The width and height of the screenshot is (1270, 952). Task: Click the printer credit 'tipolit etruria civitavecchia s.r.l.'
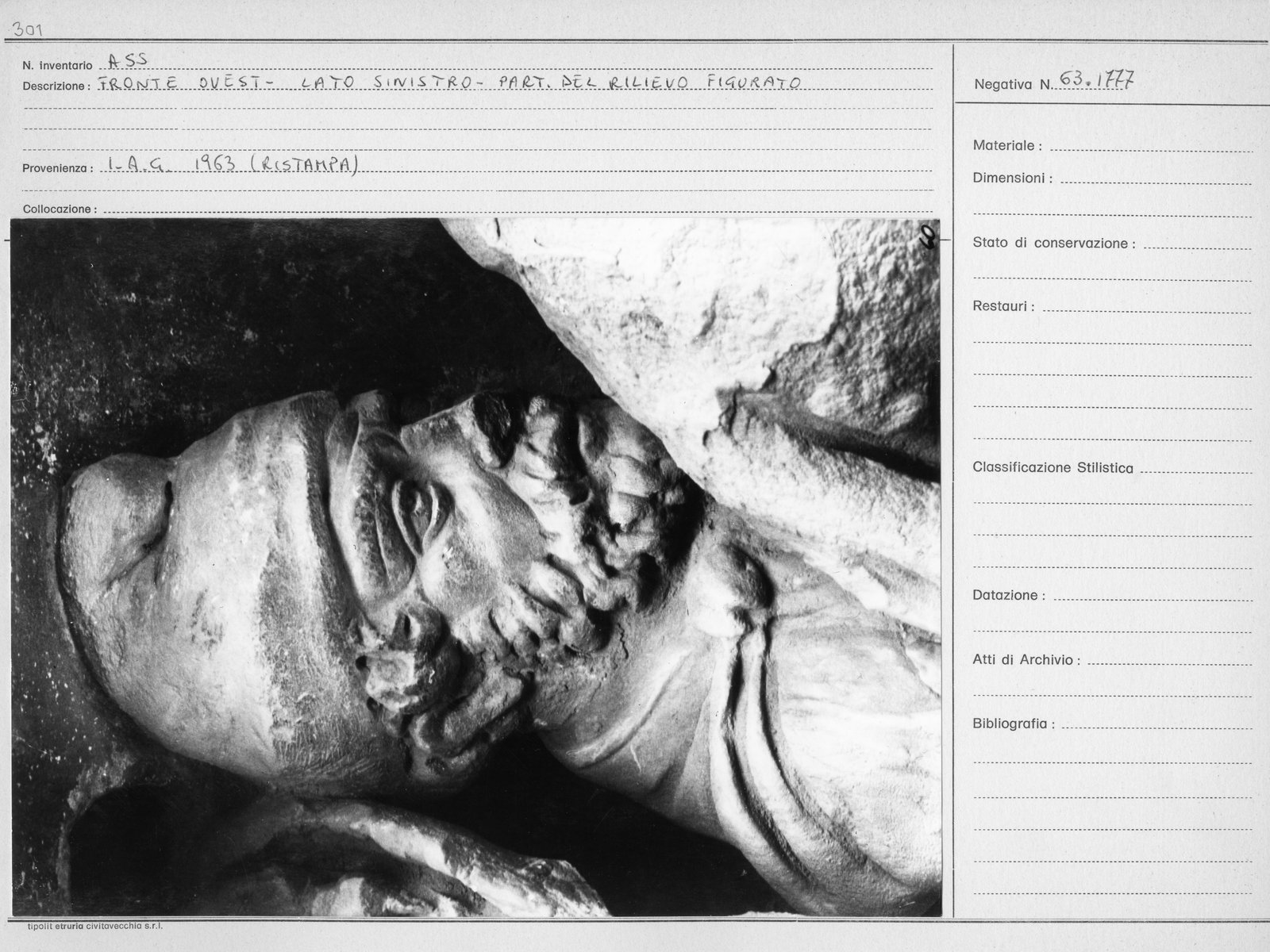[94, 926]
